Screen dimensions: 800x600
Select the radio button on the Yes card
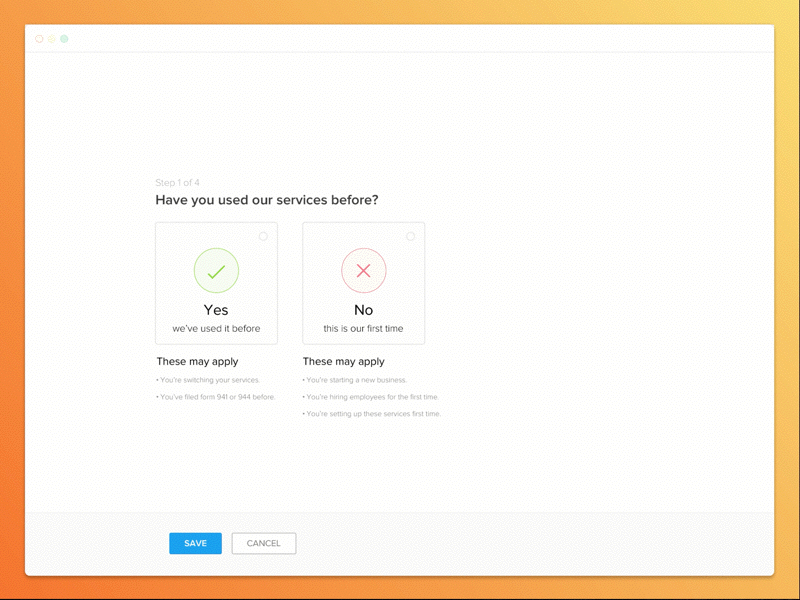pos(264,234)
